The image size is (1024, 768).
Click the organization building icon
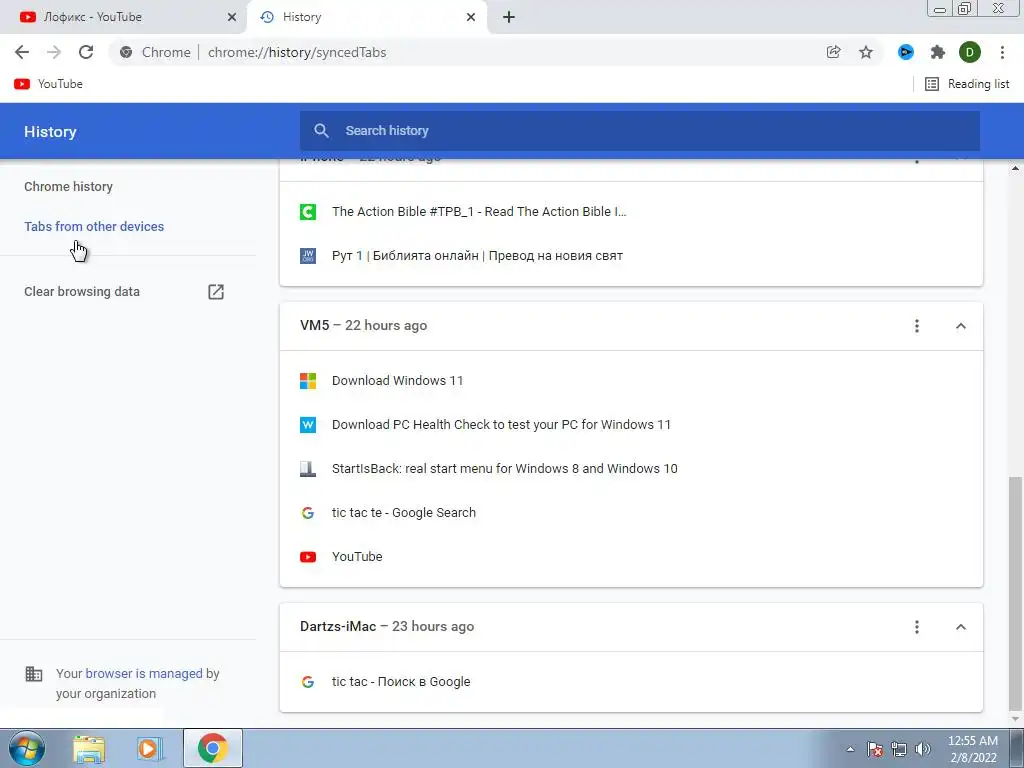click(34, 674)
